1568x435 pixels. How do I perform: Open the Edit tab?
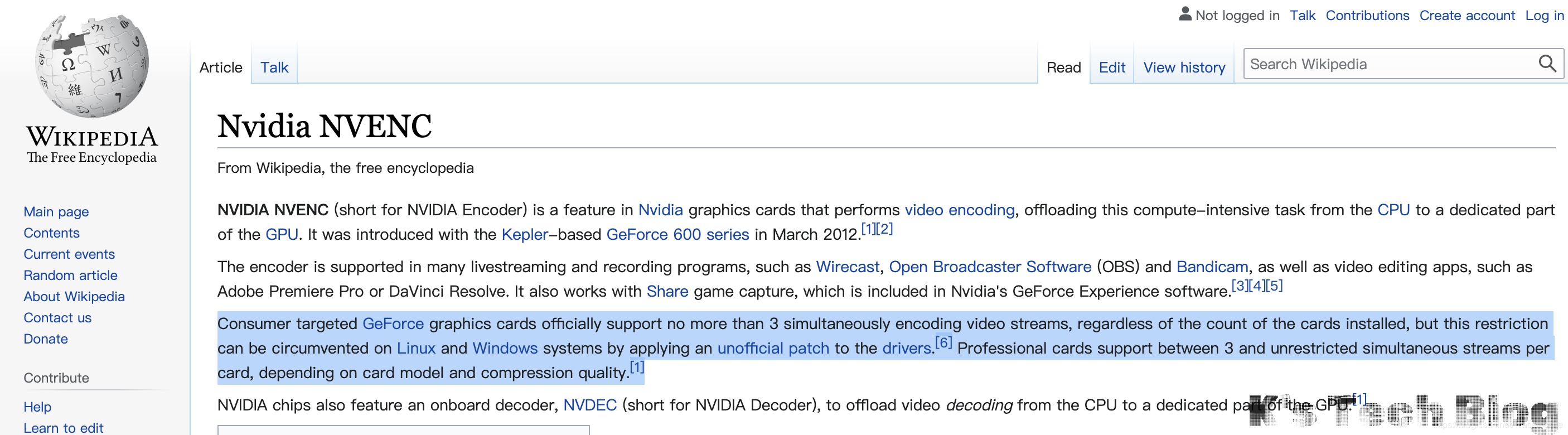1111,67
